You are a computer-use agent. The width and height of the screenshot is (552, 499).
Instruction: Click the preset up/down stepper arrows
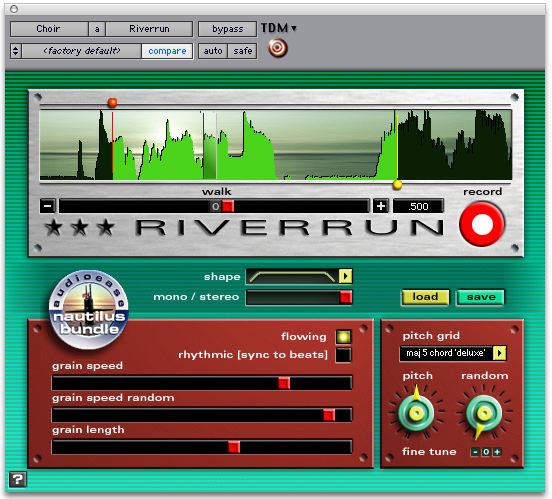[15, 51]
